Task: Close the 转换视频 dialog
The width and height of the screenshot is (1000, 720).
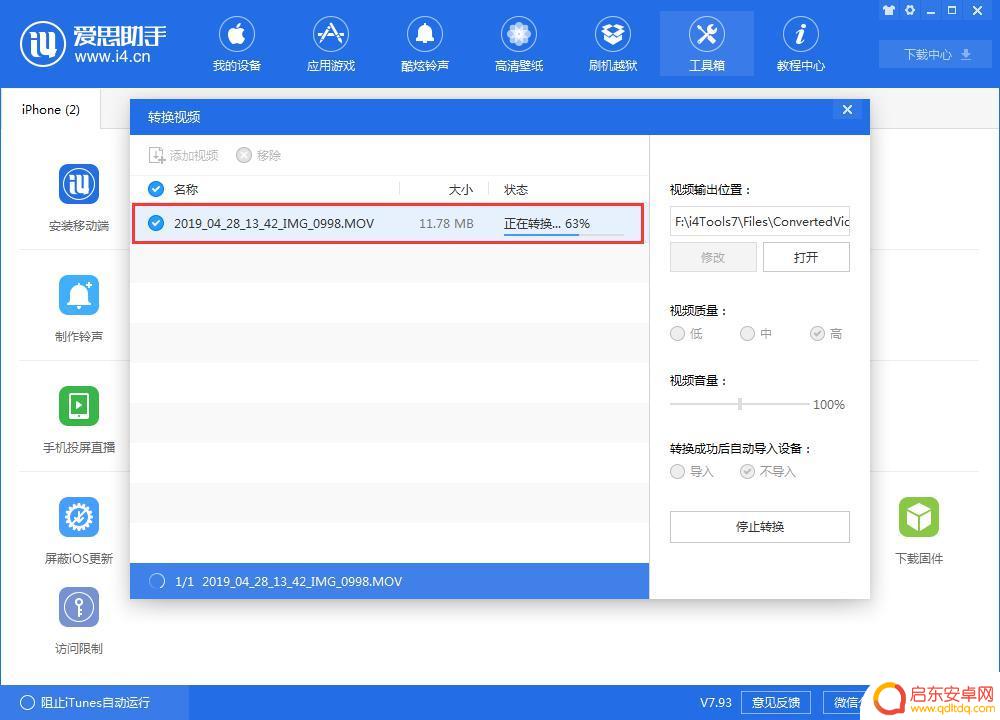Action: 847,110
